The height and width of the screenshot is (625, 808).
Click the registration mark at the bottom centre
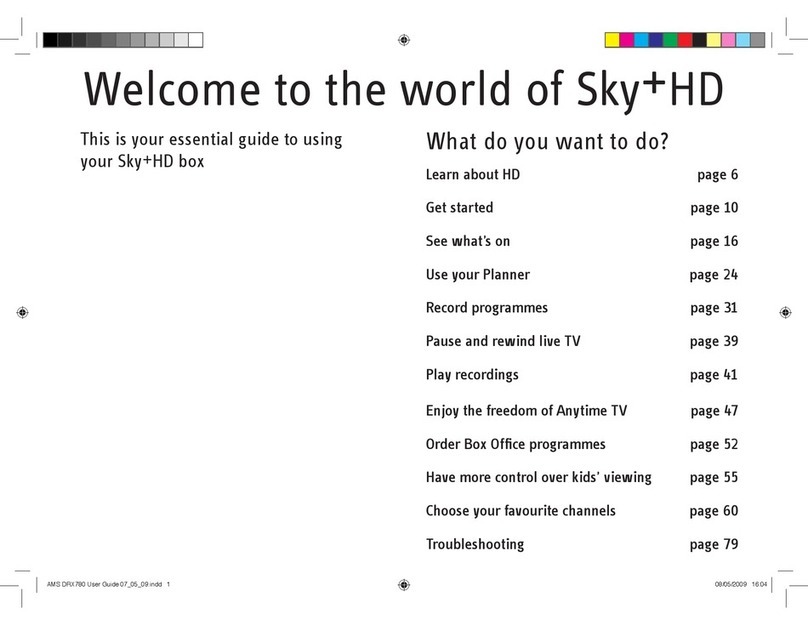(x=404, y=584)
